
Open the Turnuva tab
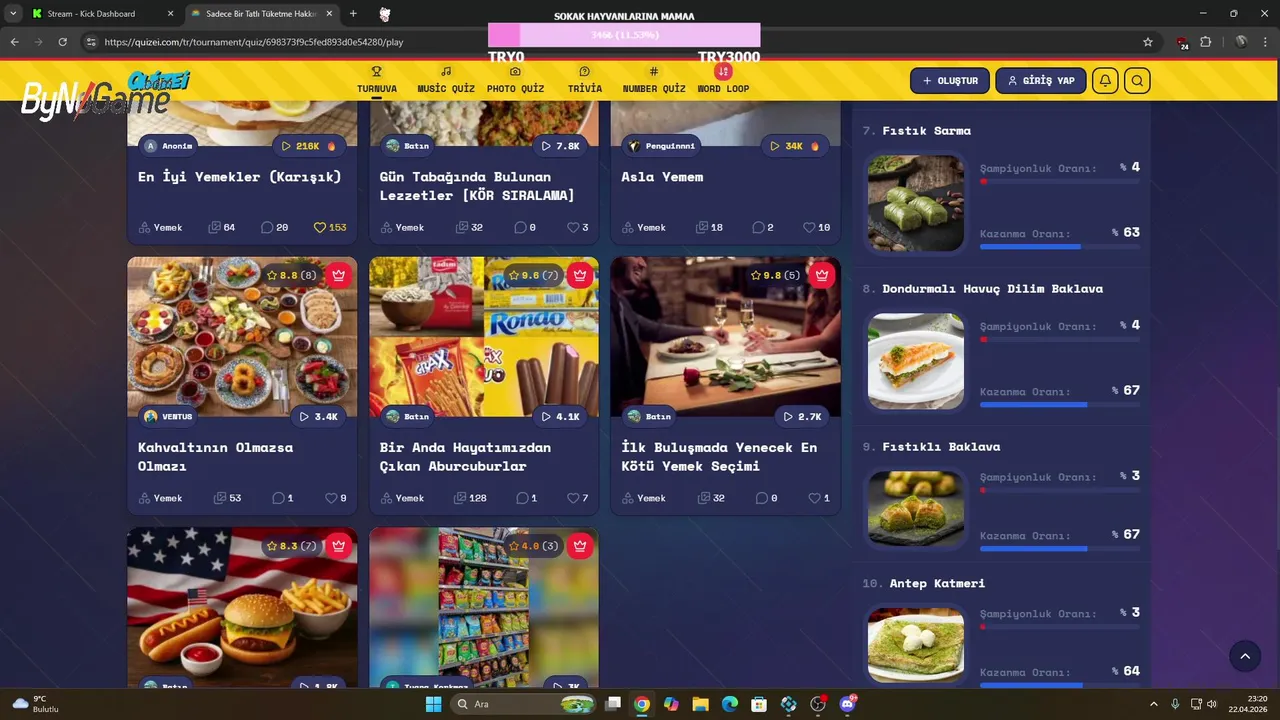click(377, 80)
